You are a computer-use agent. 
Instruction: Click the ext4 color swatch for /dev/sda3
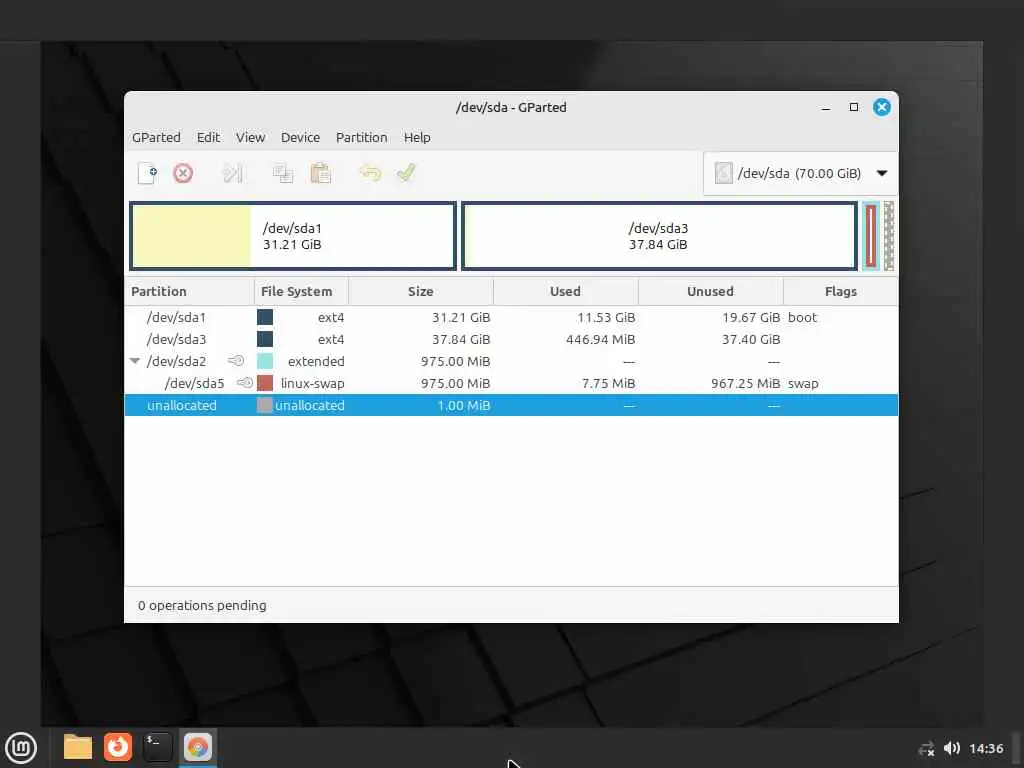pos(265,340)
